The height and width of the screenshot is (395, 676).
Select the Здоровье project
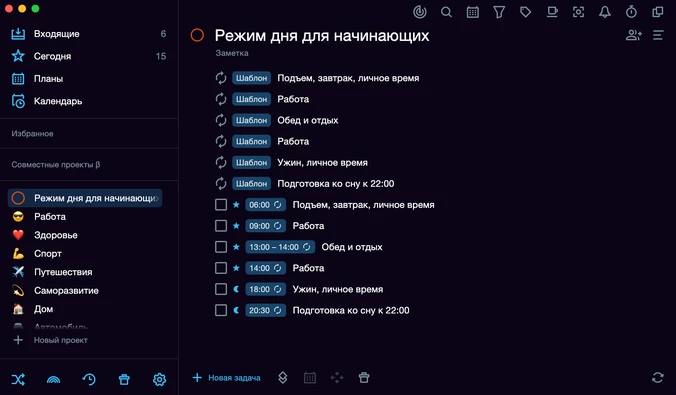click(85, 235)
